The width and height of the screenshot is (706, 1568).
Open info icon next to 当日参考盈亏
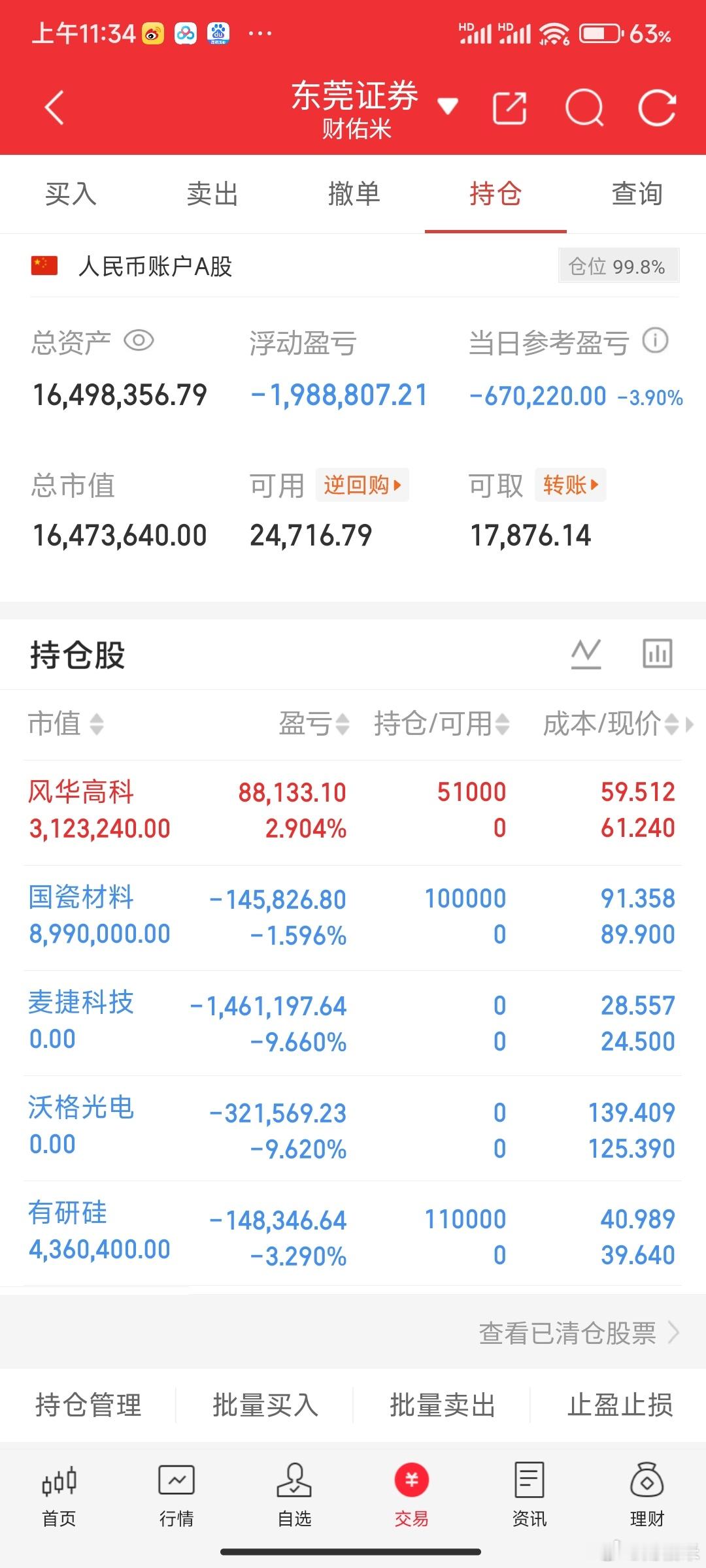(655, 340)
